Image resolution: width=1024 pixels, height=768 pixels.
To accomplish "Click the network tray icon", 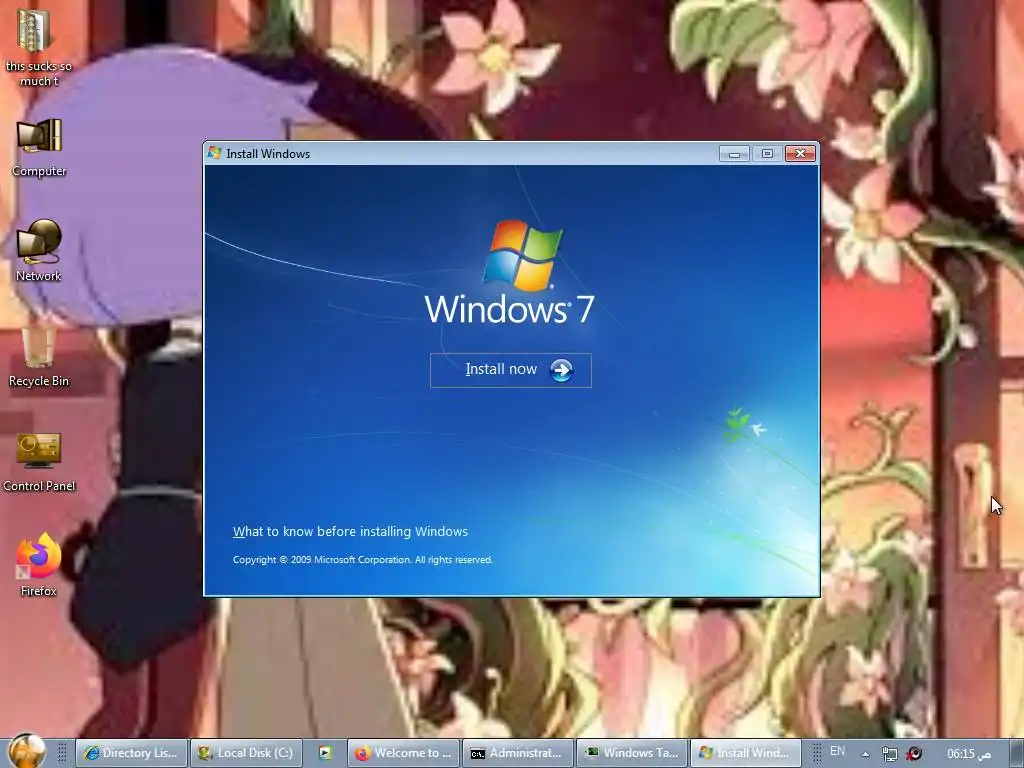I will [x=889, y=754].
